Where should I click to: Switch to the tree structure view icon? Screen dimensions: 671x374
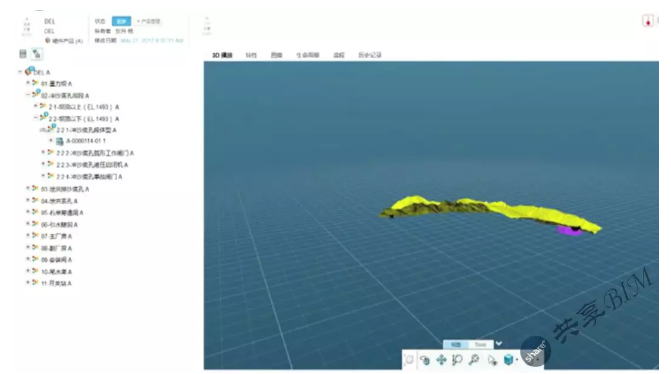click(37, 54)
